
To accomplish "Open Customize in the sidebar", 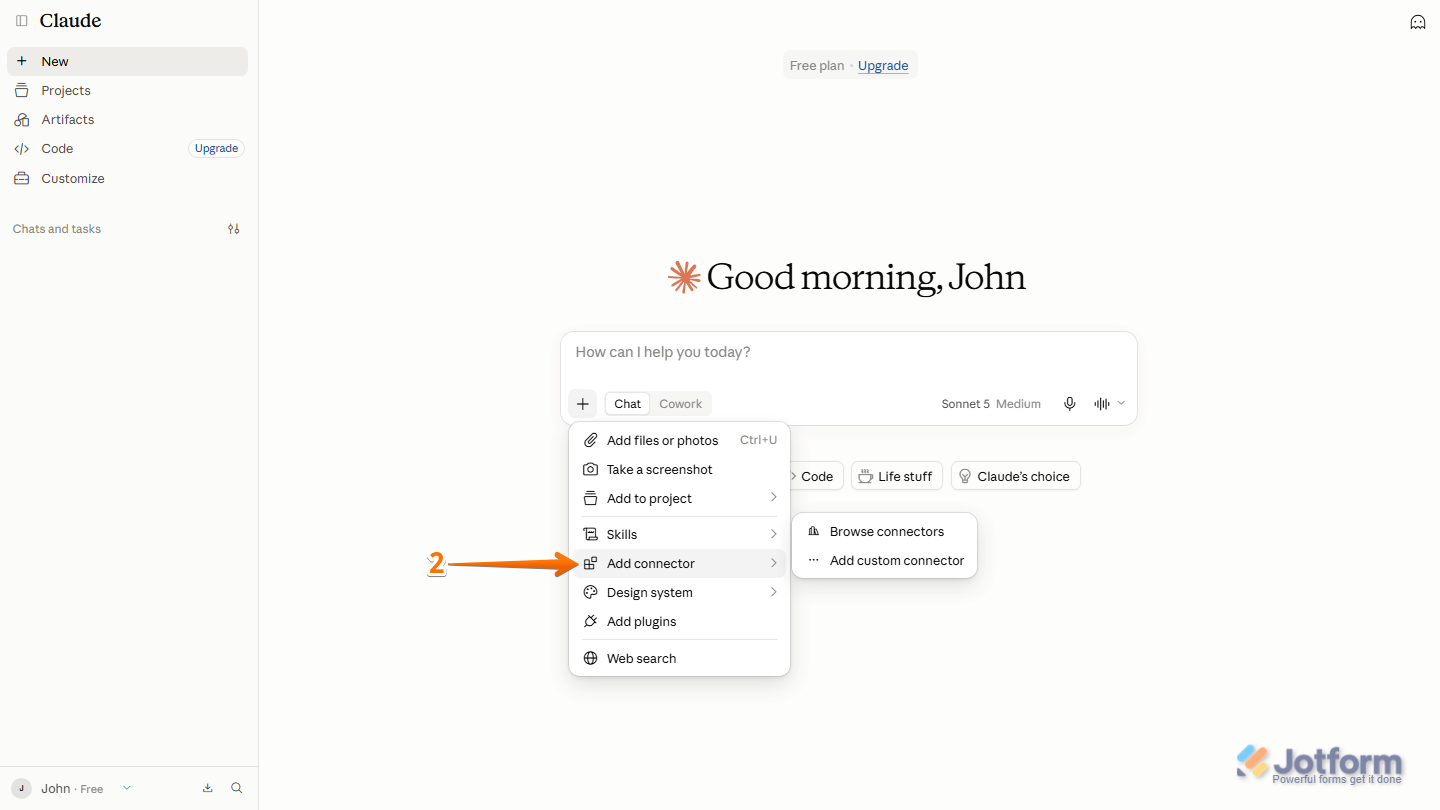I will point(128,178).
